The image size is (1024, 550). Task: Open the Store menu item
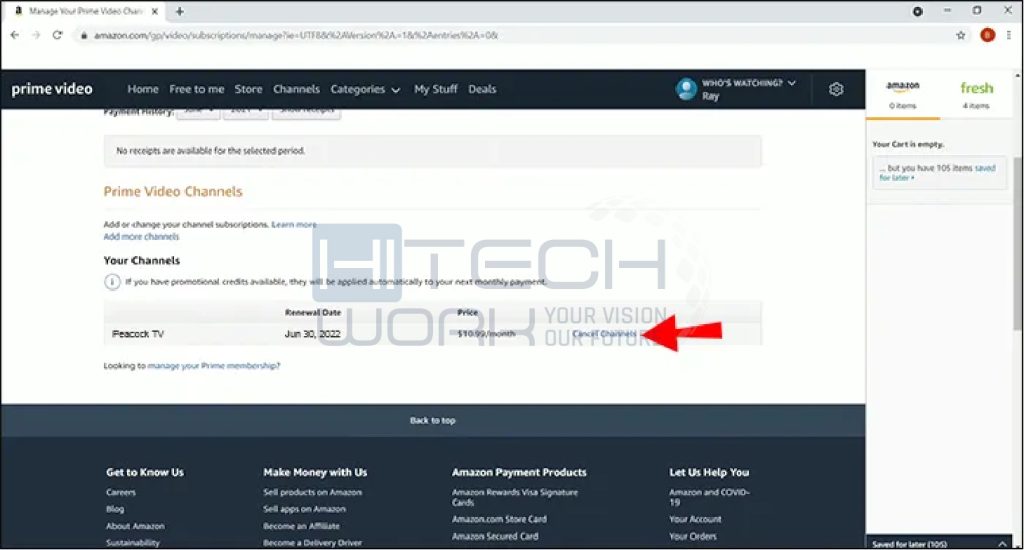pos(248,89)
